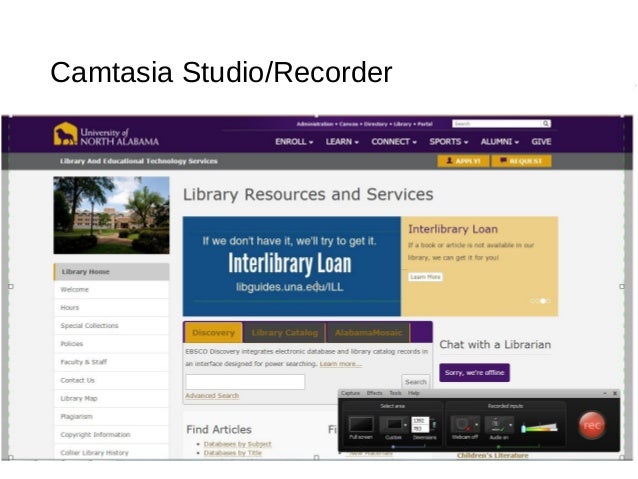
Task: Open the Canvas top link
Action: pyautogui.click(x=349, y=124)
